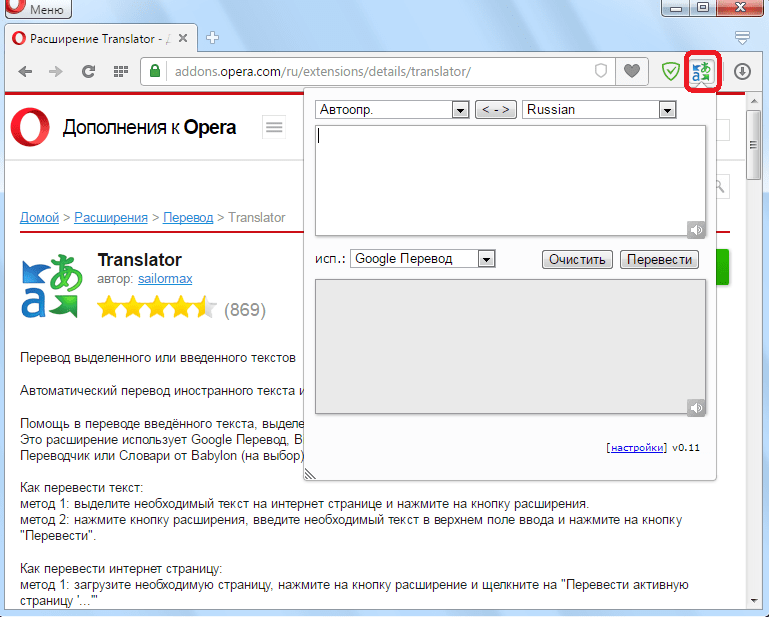Viewport: 769px width, 617px height.
Task: Open the настройки settings link
Action: pos(636,448)
